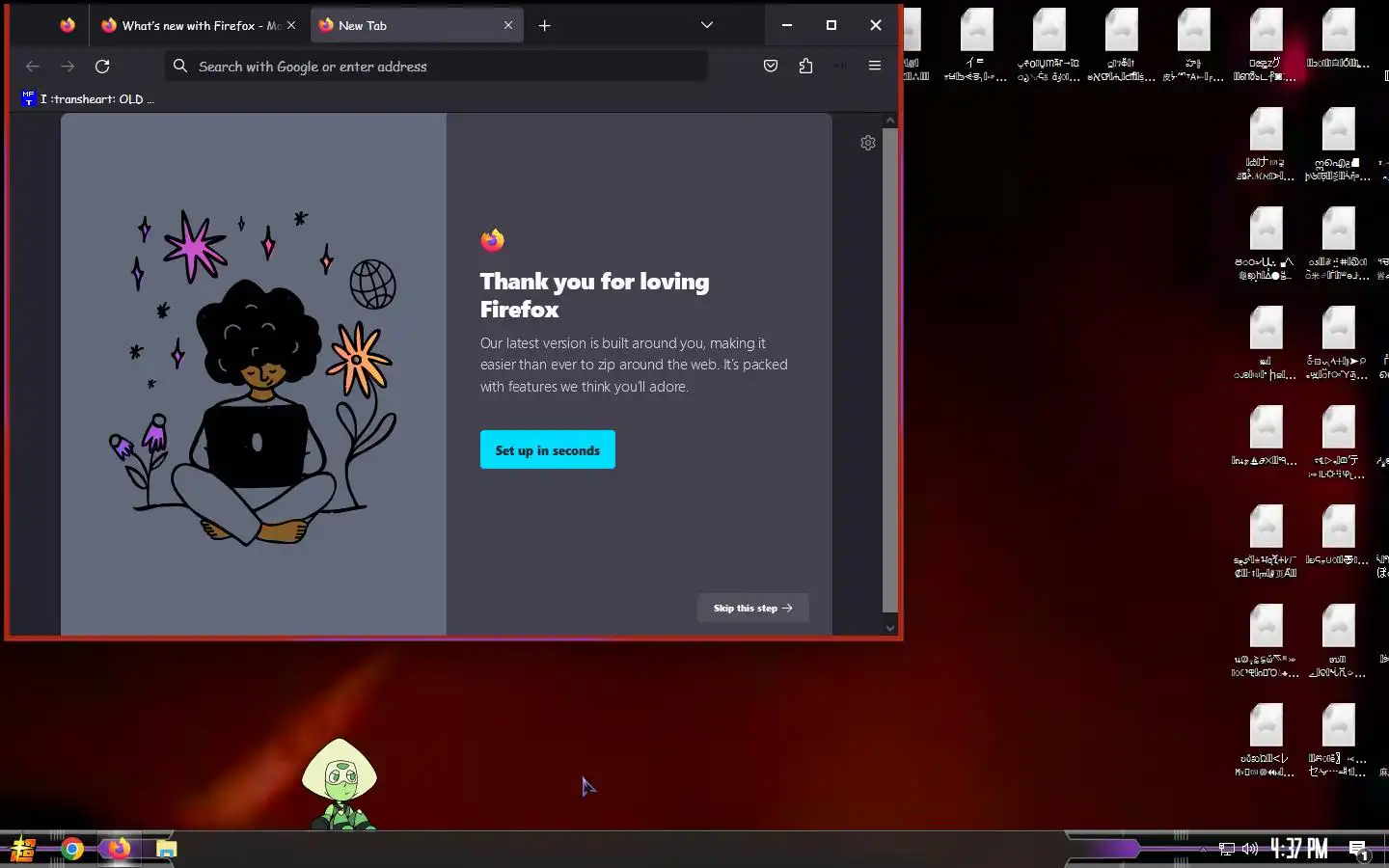Image resolution: width=1389 pixels, height=868 pixels.
Task: Open new tab personalize gear icon
Action: click(868, 143)
